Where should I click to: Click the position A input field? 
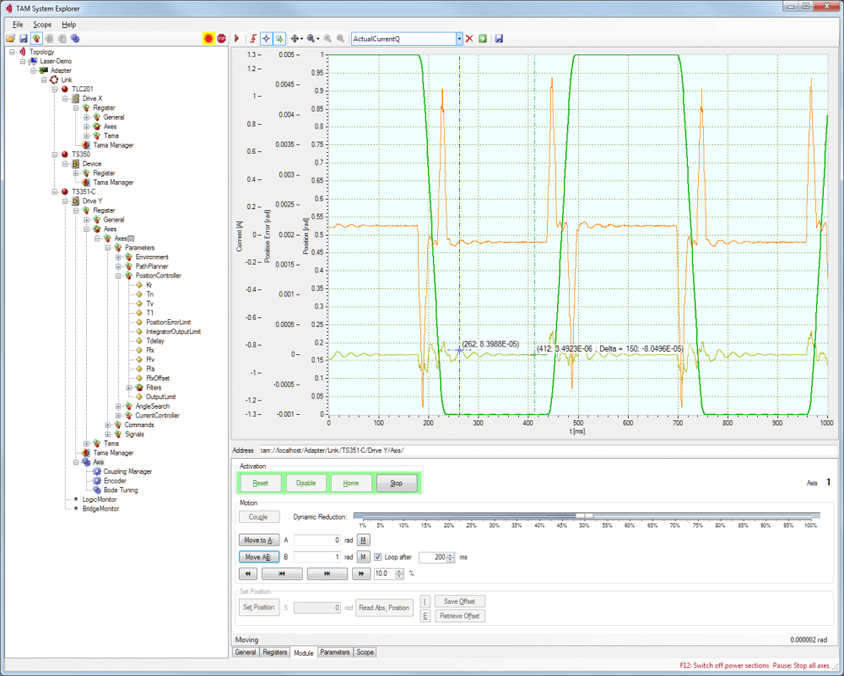(x=317, y=540)
